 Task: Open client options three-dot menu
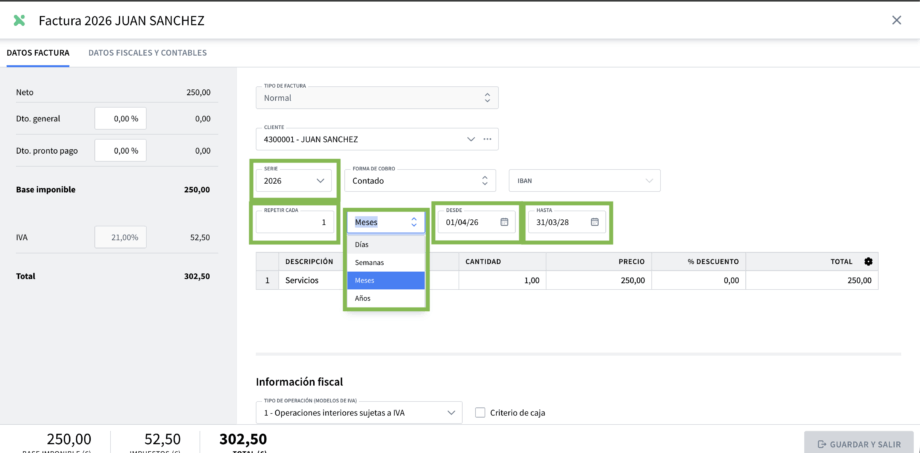pos(488,139)
